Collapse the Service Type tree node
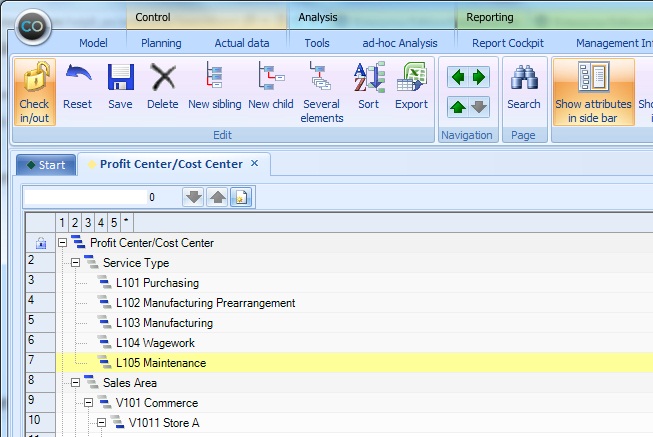Screen dimensions: 653x437 point(75,262)
